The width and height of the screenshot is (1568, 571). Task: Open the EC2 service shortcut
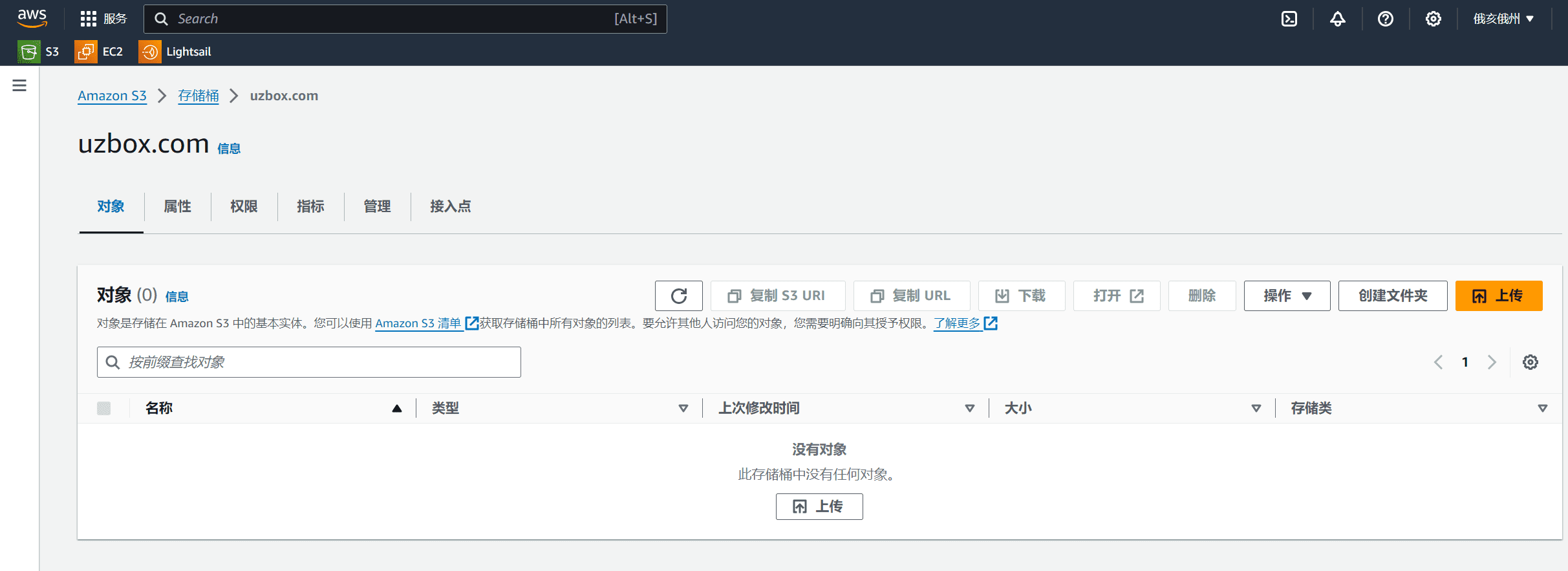coord(99,52)
